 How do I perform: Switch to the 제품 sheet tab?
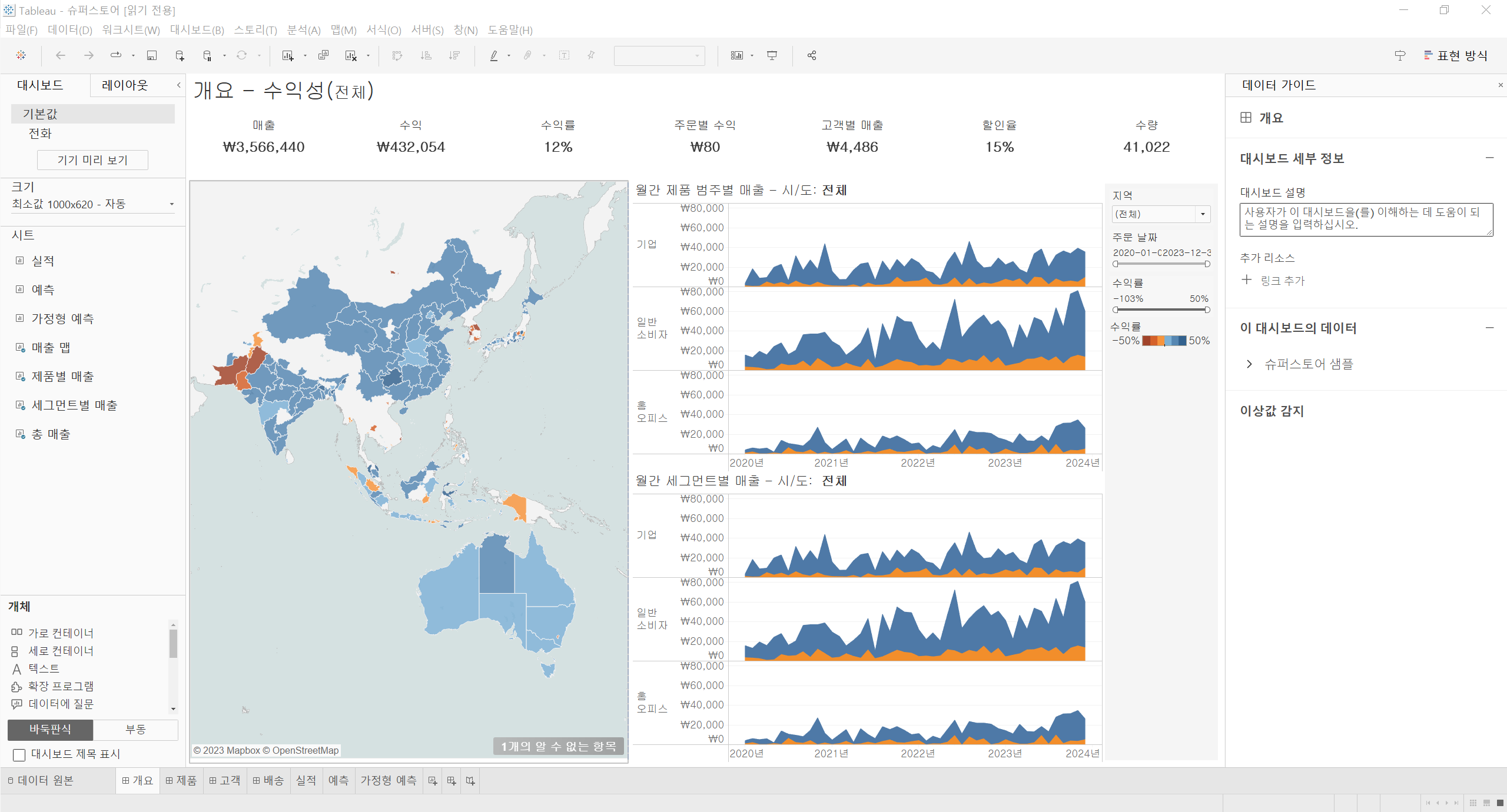(x=181, y=781)
